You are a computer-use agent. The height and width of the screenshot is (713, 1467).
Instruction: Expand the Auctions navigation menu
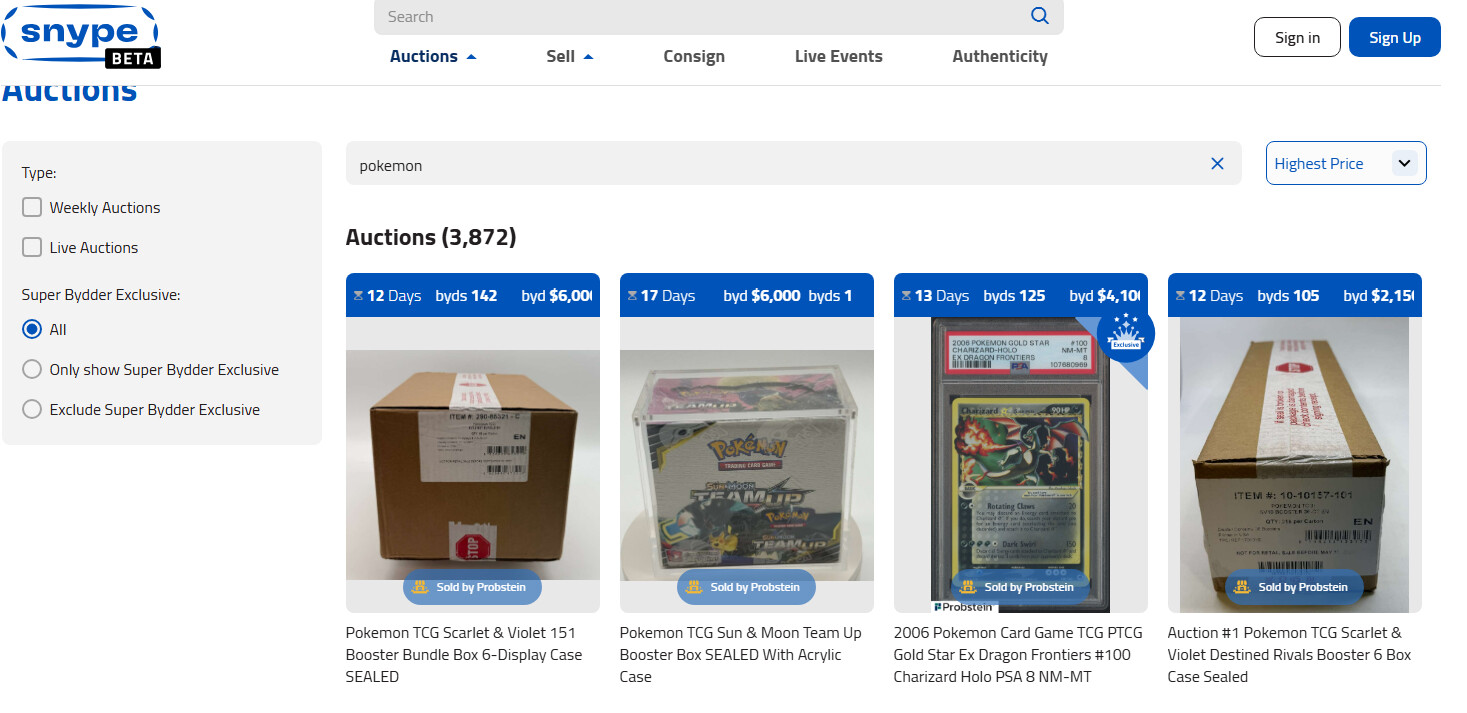tap(433, 57)
